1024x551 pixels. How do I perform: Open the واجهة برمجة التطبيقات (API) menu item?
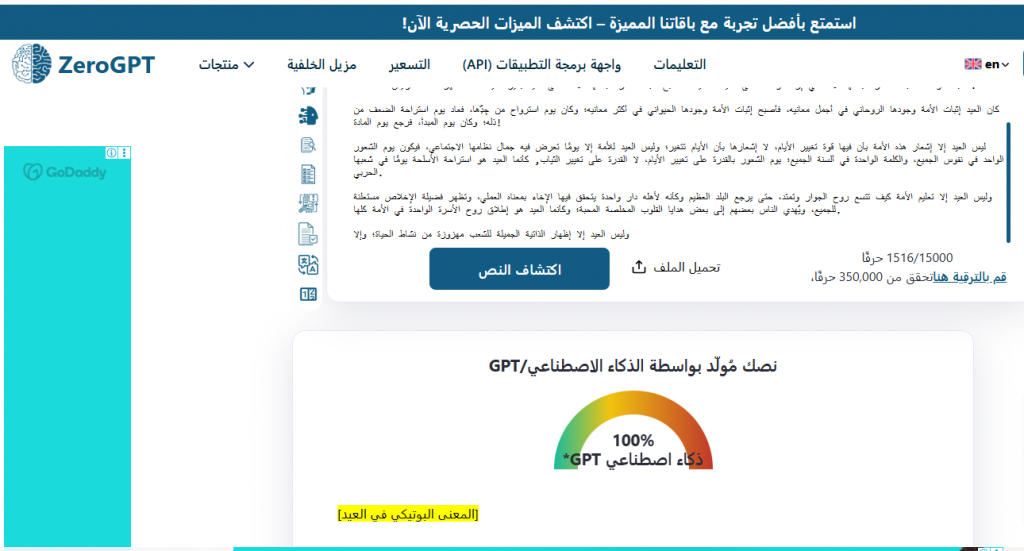541,64
